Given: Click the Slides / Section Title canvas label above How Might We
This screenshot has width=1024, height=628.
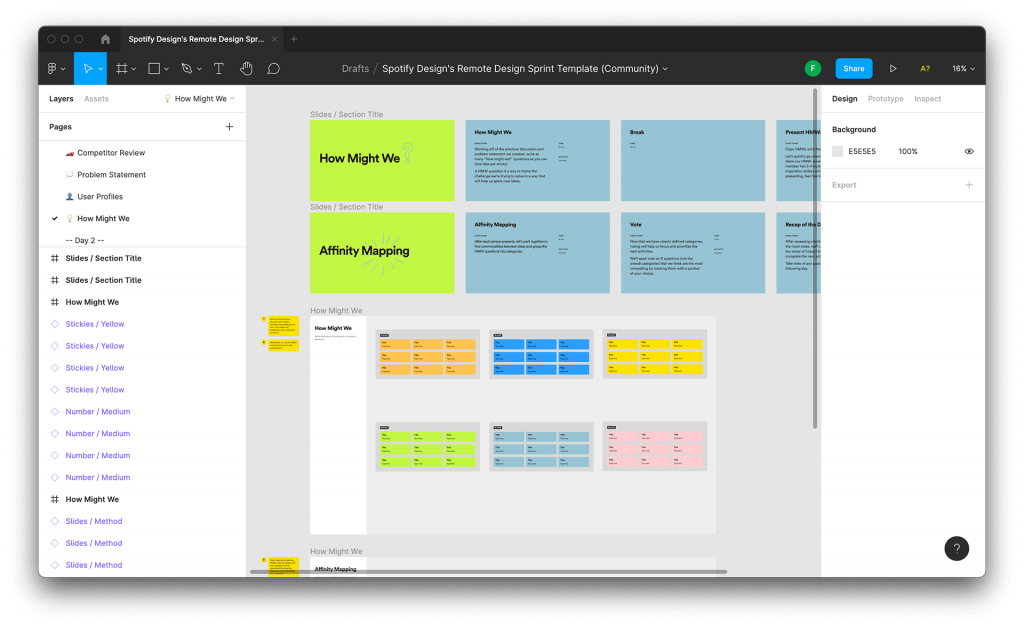Looking at the screenshot, I should (346, 114).
